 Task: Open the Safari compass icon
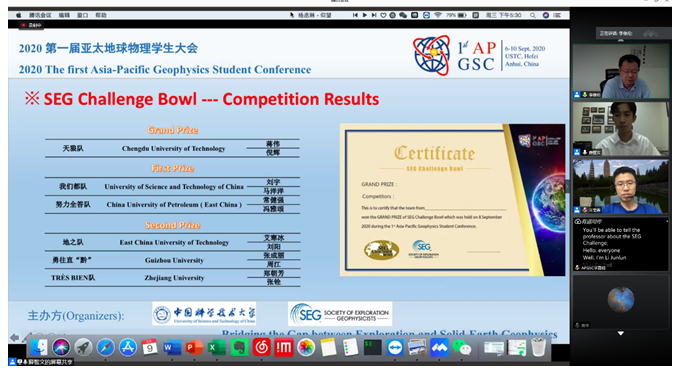coord(105,347)
